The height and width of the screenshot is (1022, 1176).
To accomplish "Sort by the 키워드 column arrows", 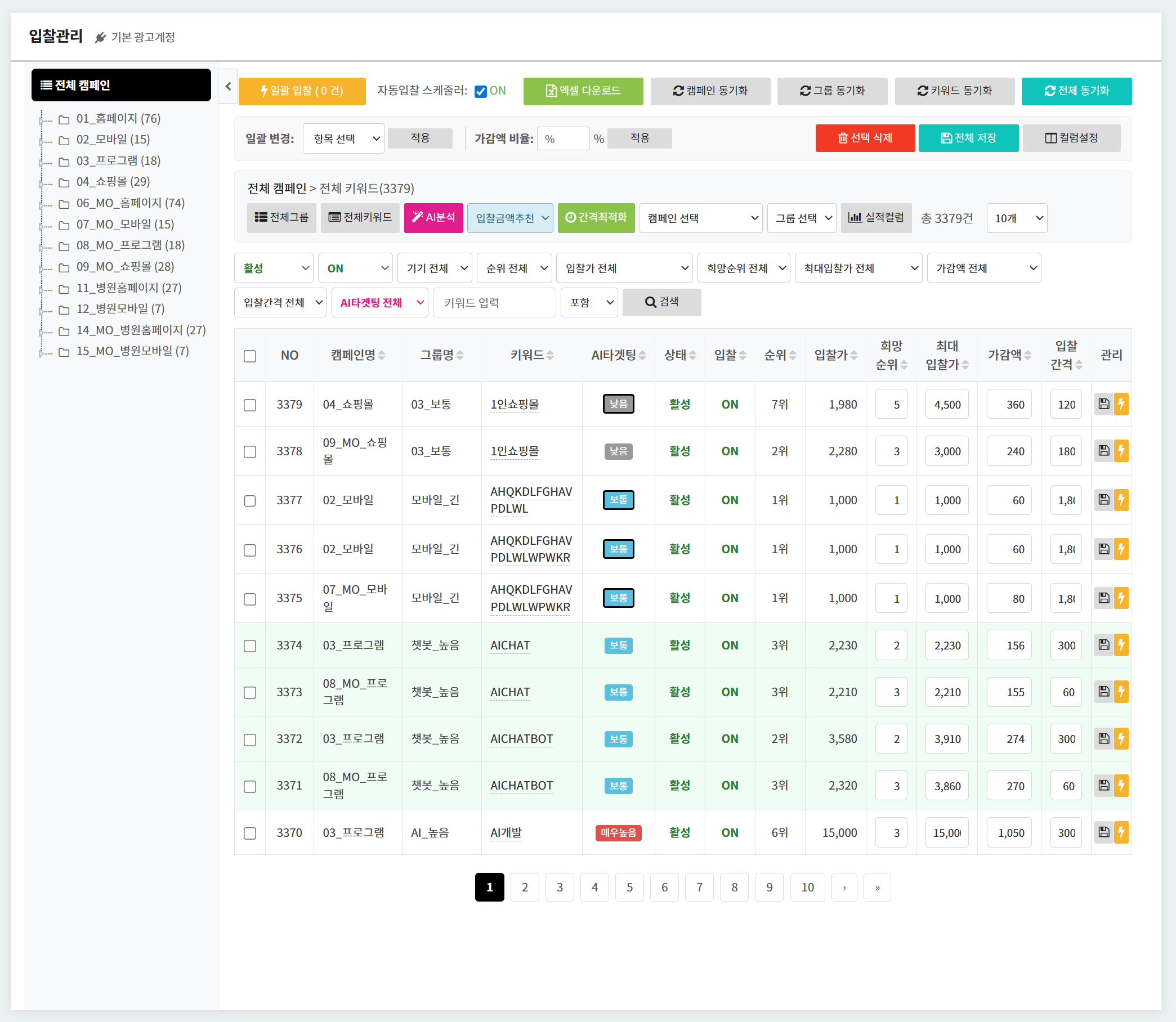I will (x=550, y=355).
